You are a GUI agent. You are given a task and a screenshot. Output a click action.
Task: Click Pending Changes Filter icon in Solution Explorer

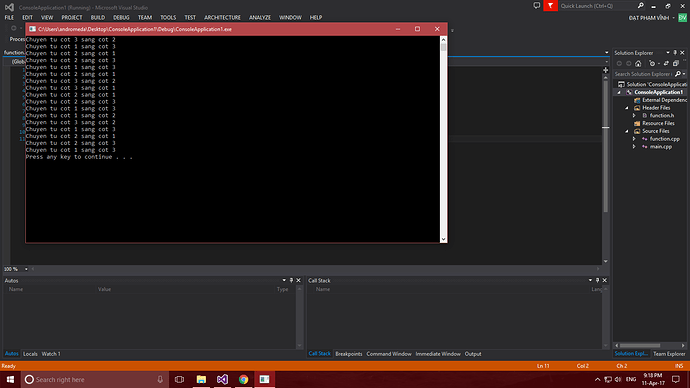pyautogui.click(x=652, y=63)
